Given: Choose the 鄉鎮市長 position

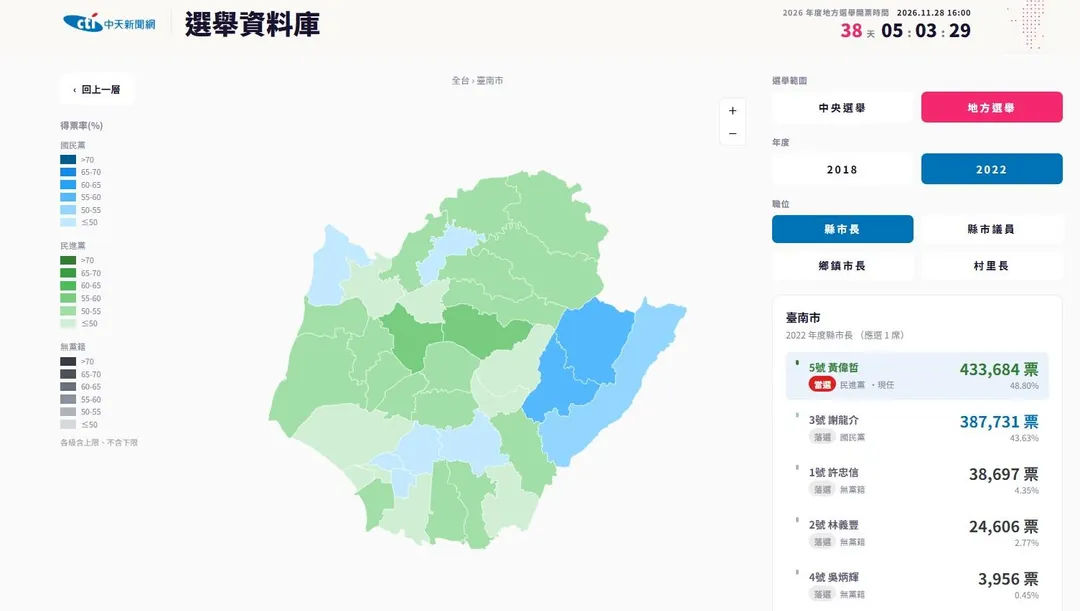Looking at the screenshot, I should tap(842, 266).
